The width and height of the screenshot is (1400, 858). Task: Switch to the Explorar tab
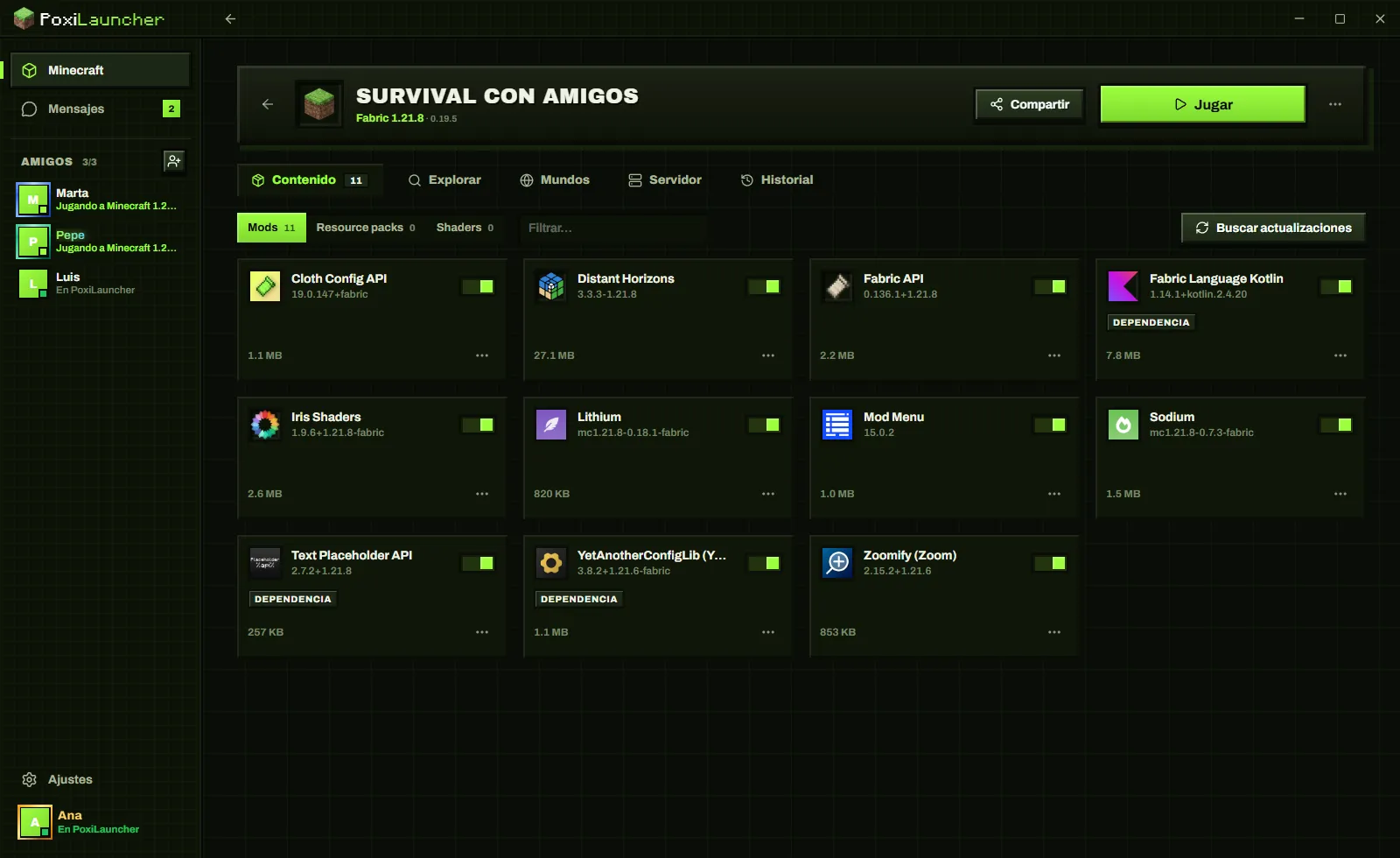(444, 179)
